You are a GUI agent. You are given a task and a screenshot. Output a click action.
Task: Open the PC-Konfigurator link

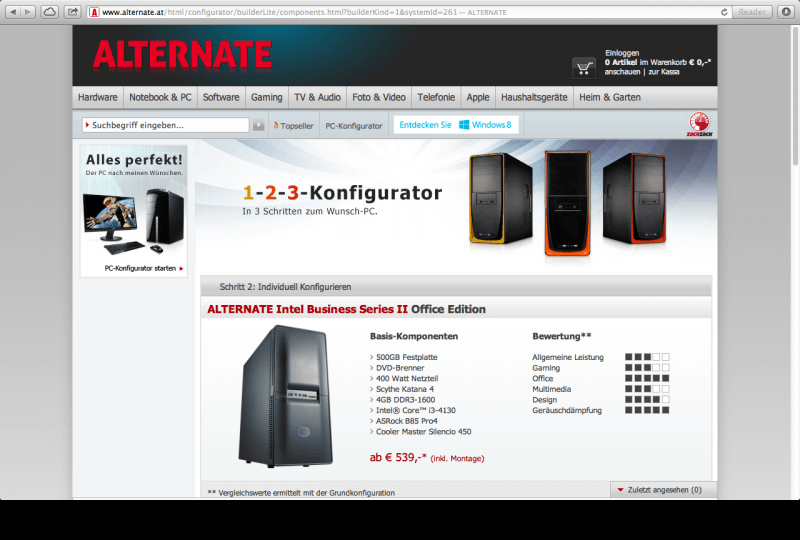coord(354,126)
